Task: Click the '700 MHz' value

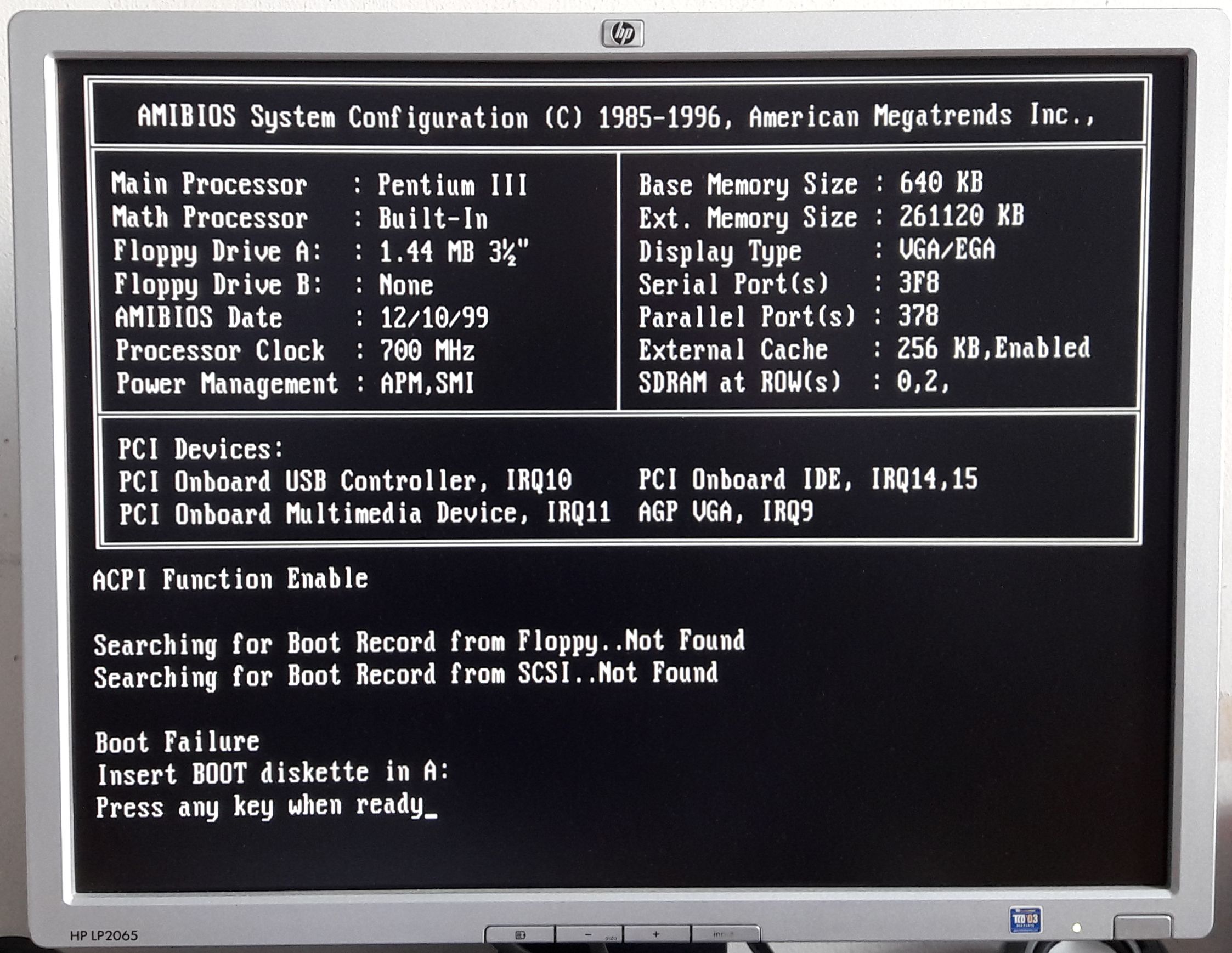Action: [428, 350]
